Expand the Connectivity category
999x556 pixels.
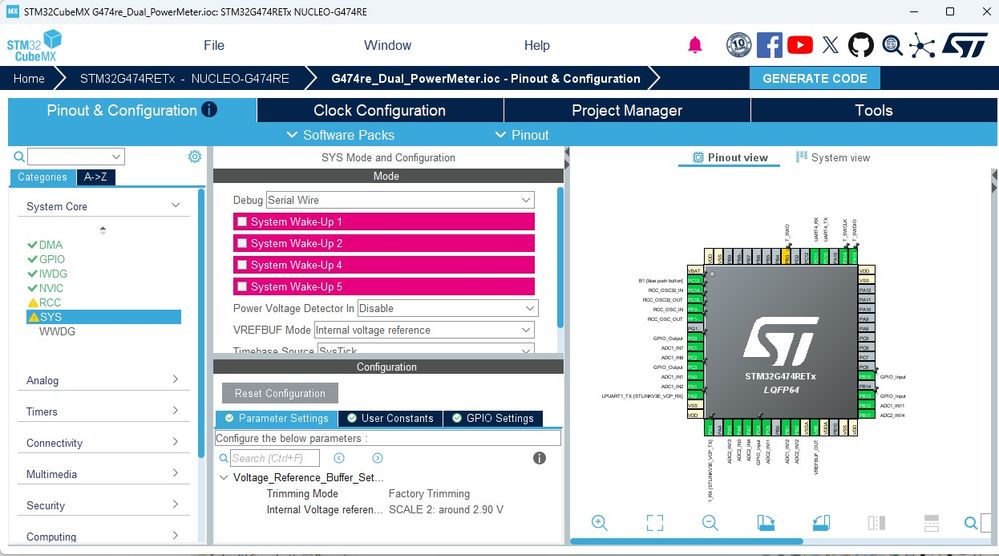pos(176,442)
